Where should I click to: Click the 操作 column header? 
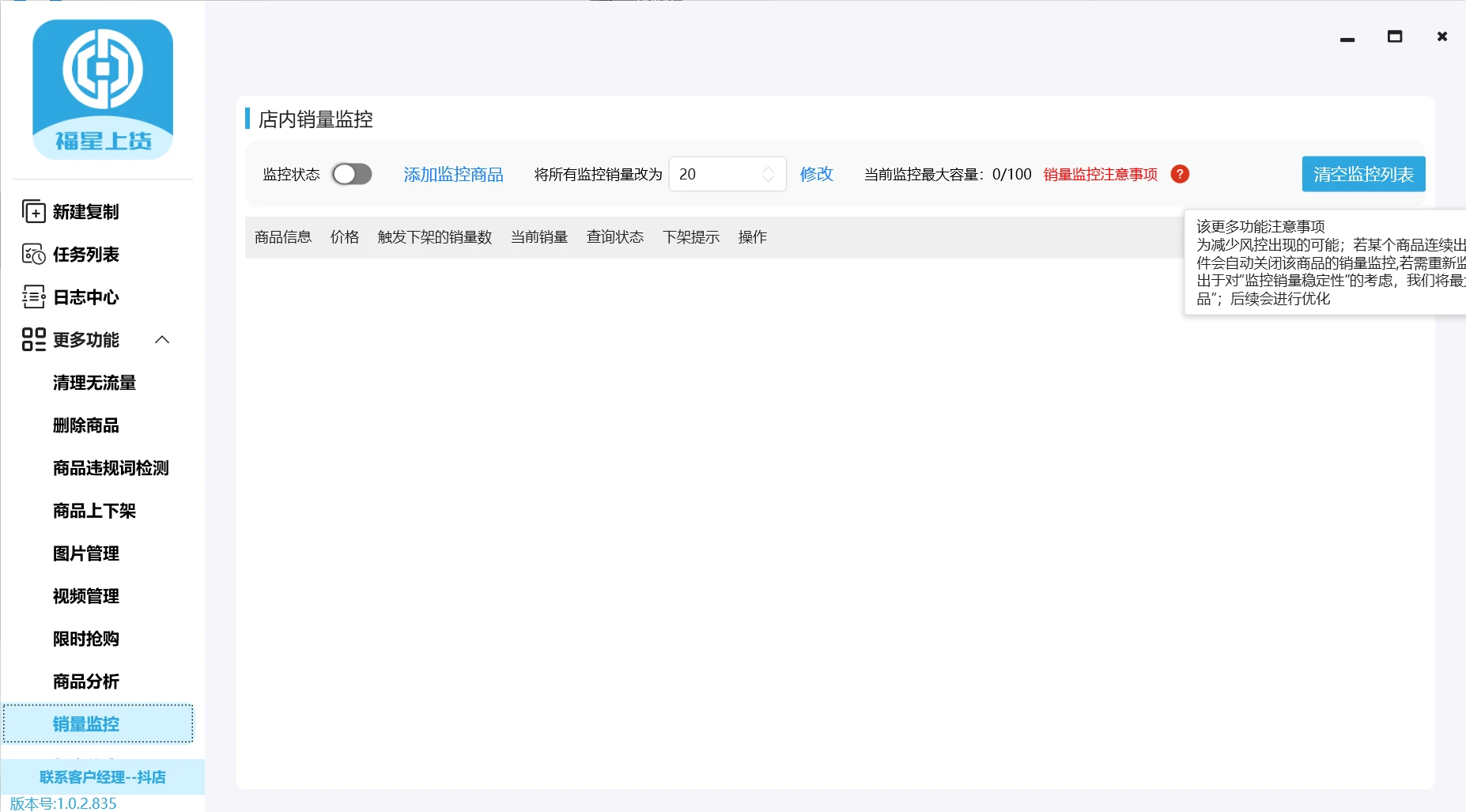click(x=753, y=237)
